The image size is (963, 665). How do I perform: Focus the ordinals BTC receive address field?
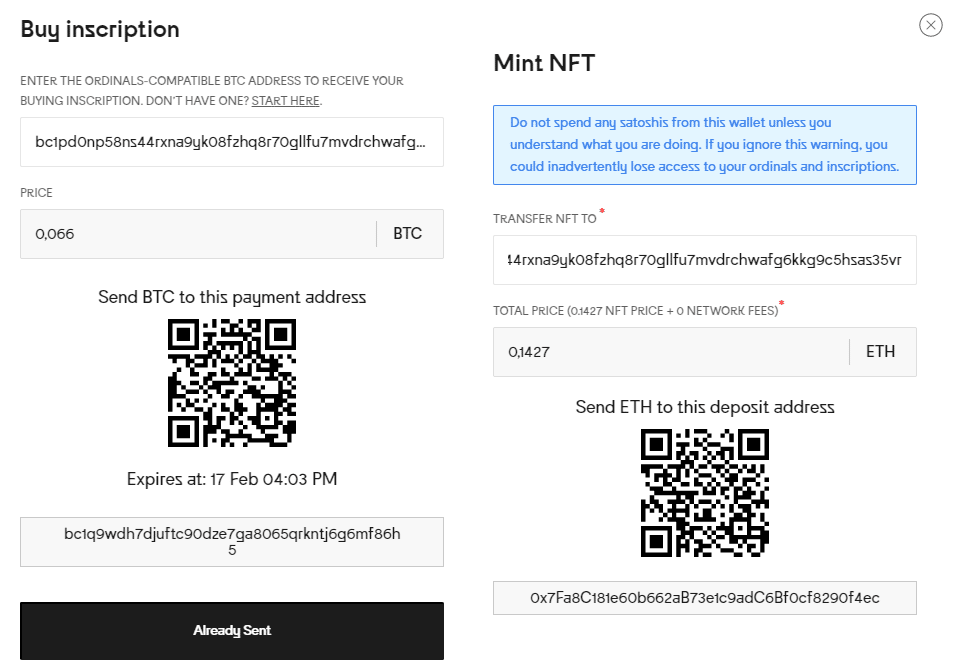pyautogui.click(x=232, y=142)
